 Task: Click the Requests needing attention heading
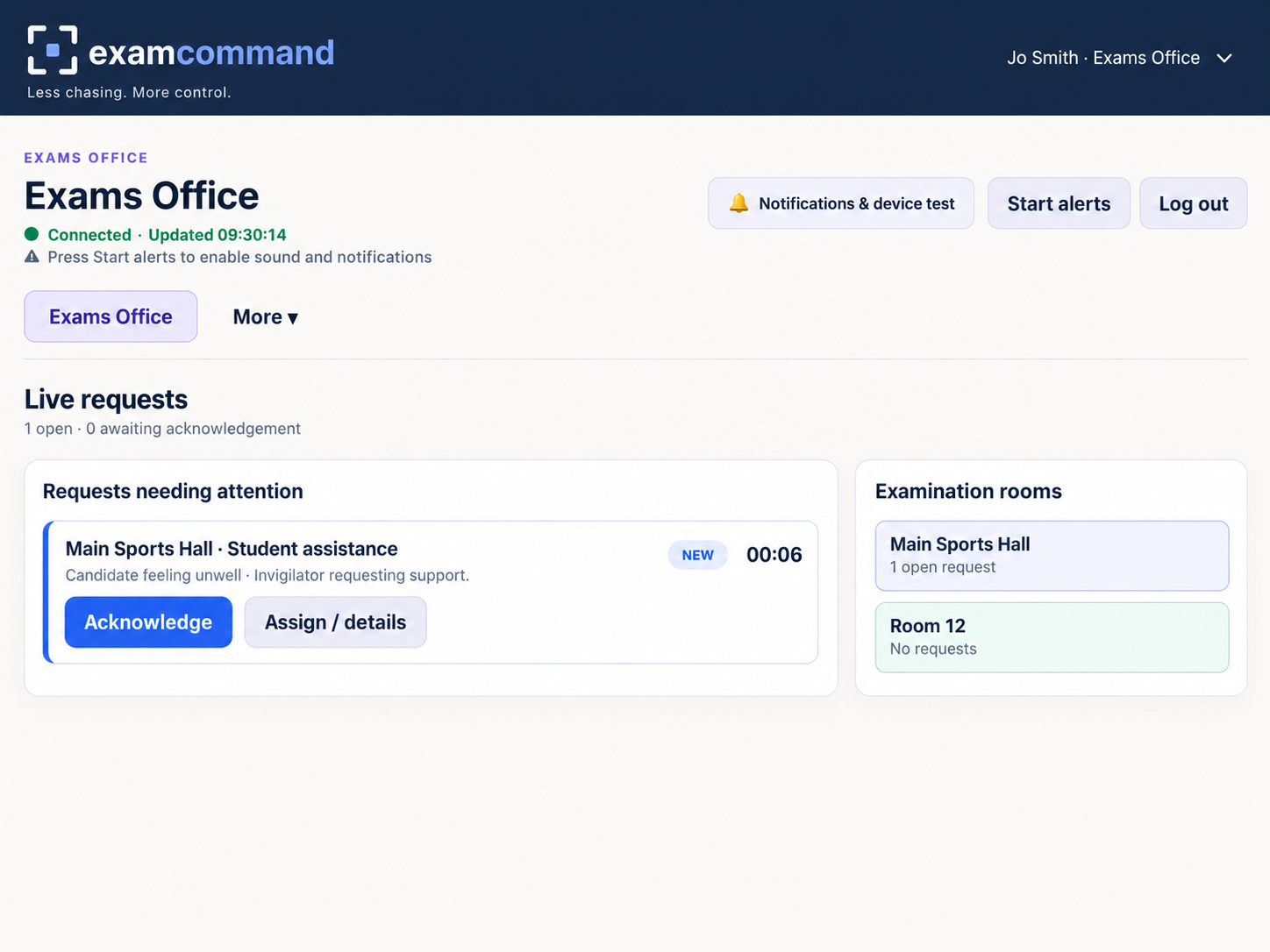pyautogui.click(x=173, y=491)
